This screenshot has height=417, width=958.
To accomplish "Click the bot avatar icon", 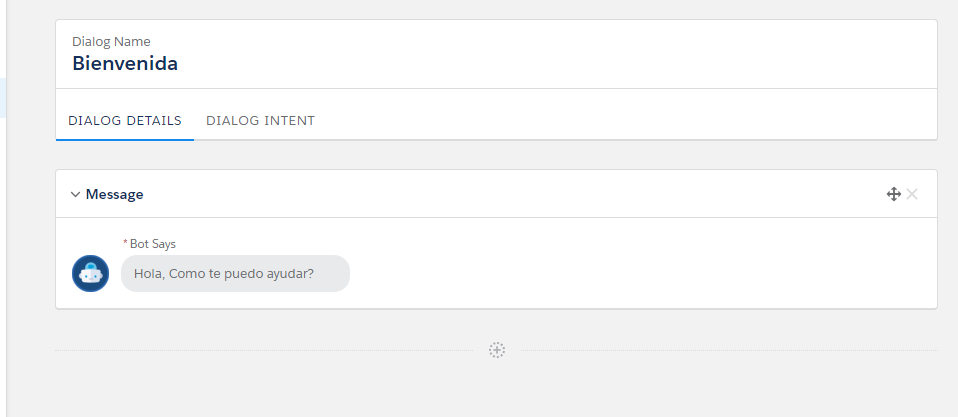I will pyautogui.click(x=90, y=273).
